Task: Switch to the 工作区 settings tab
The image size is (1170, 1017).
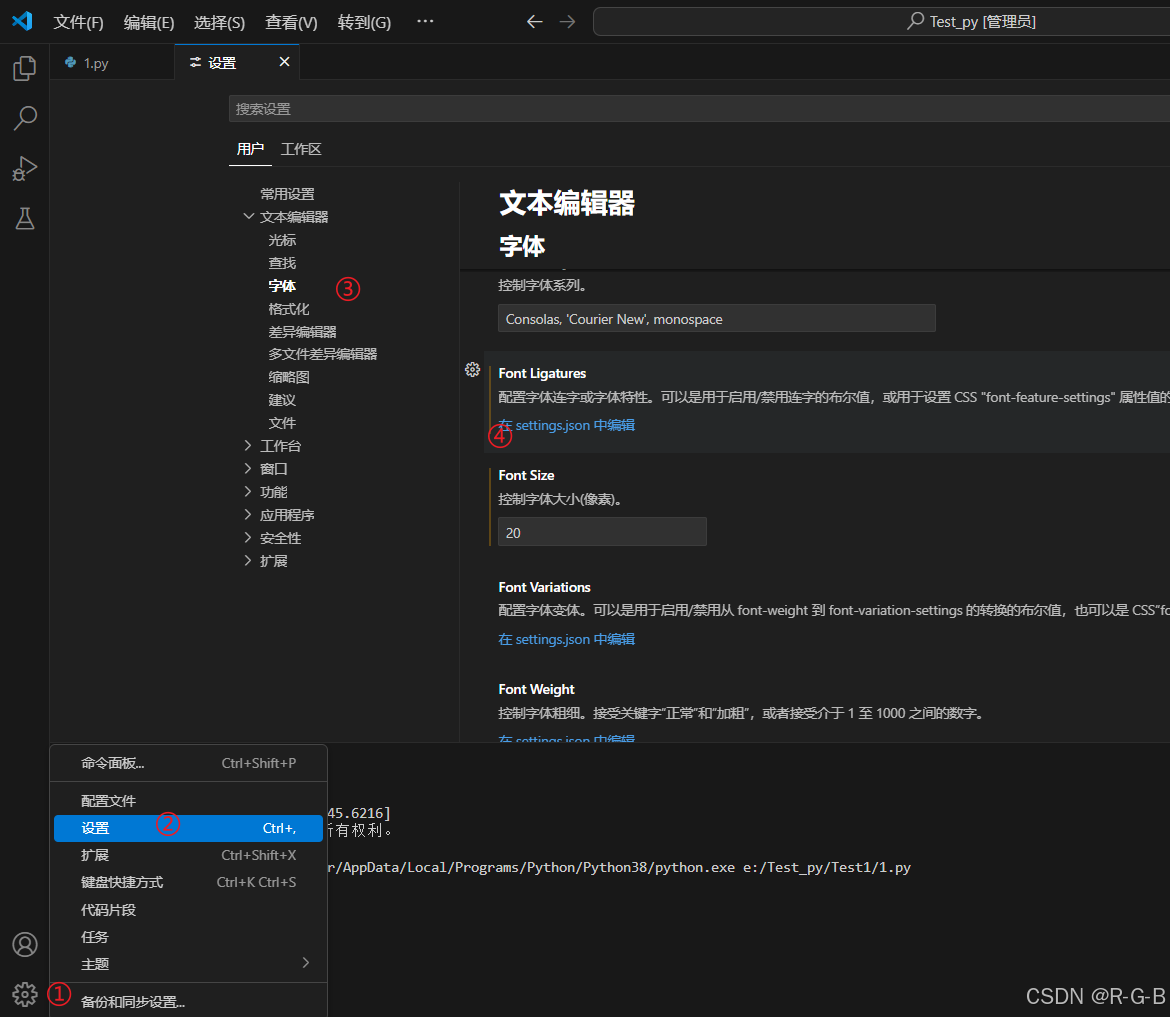Action: pos(301,149)
